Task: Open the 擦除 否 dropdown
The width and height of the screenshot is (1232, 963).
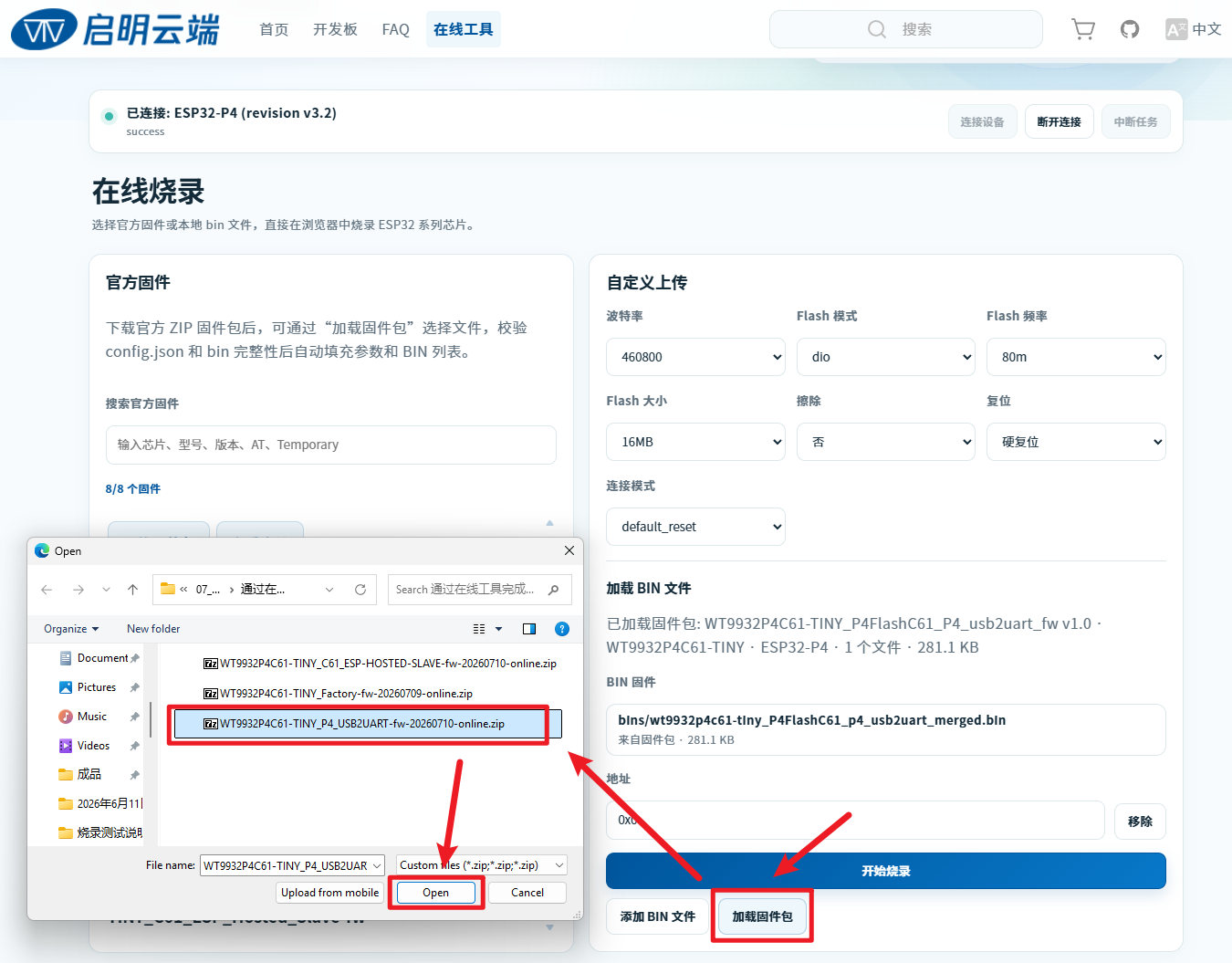Action: tap(886, 442)
